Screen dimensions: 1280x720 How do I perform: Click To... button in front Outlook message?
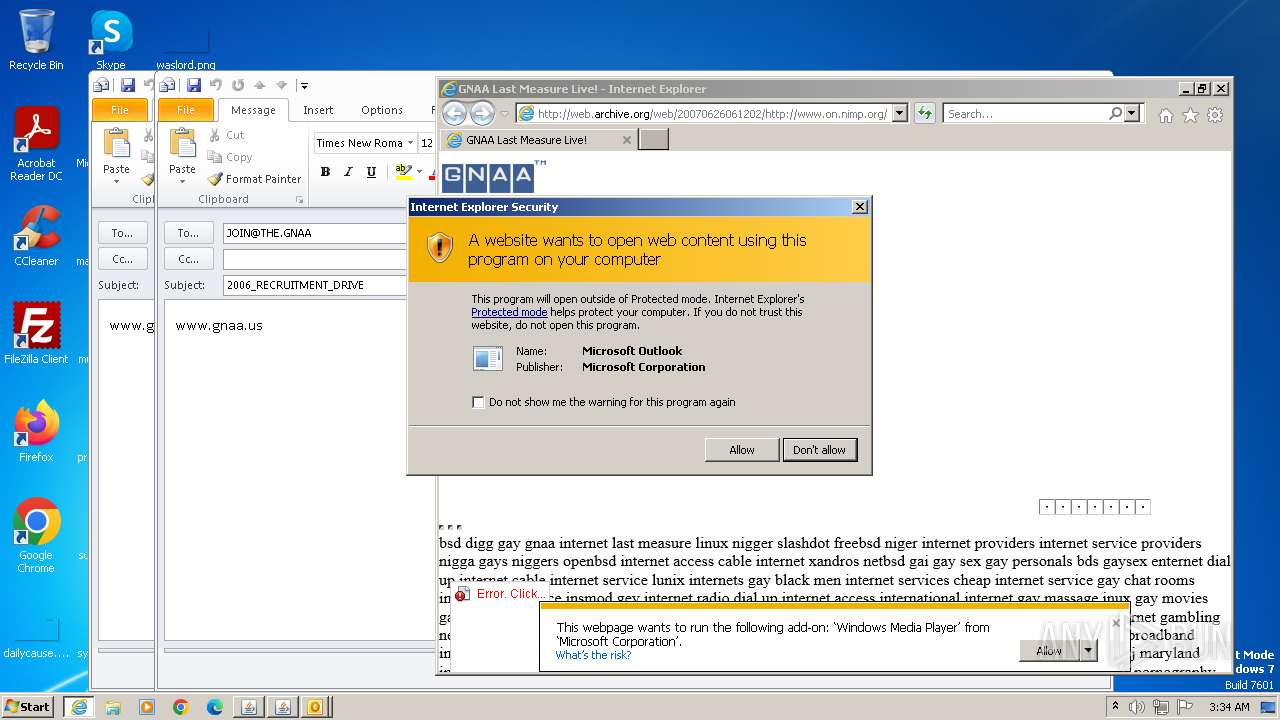[x=188, y=233]
